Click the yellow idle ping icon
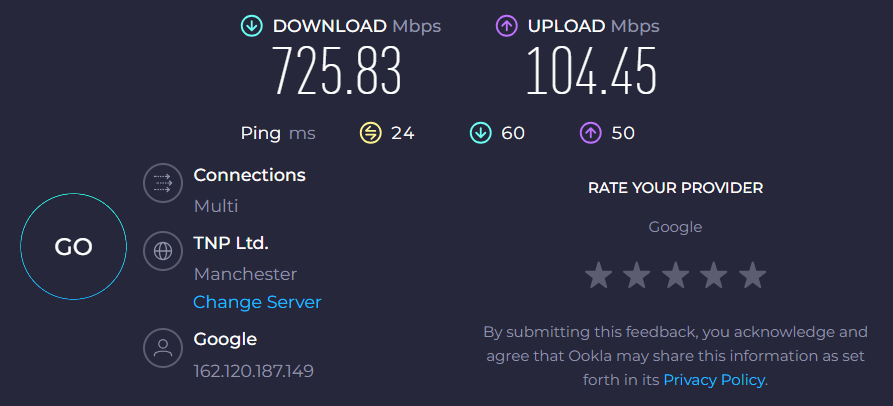Screen dimensions: 893x406 pyautogui.click(x=371, y=133)
